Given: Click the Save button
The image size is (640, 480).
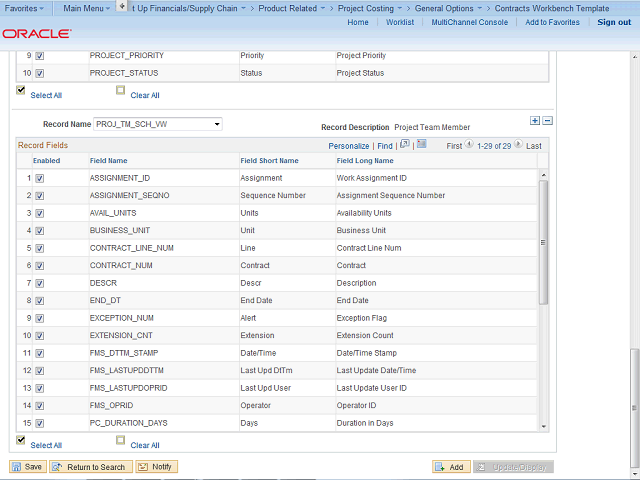Looking at the screenshot, I should pyautogui.click(x=27, y=467).
